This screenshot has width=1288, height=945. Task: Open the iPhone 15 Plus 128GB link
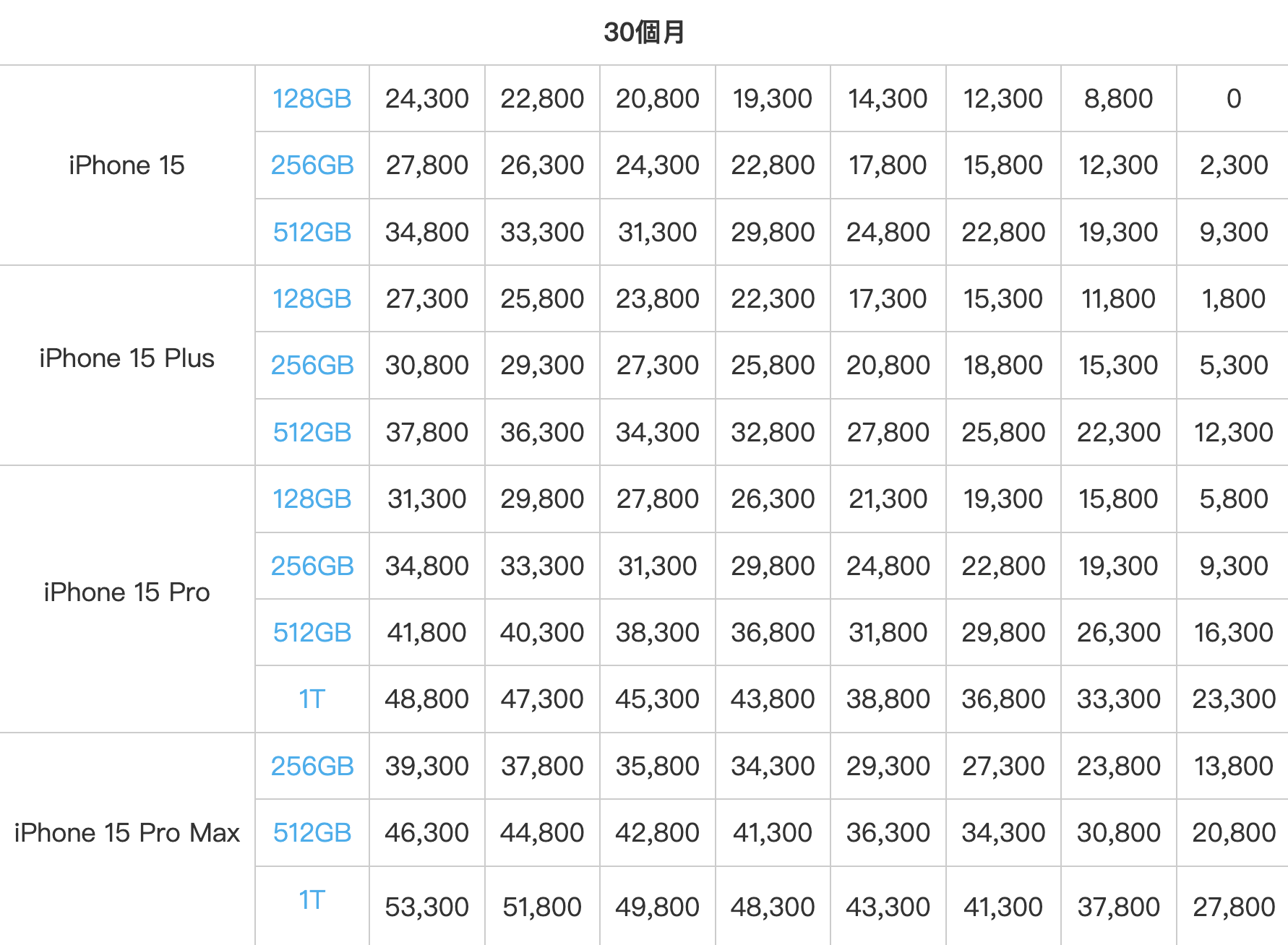coord(312,299)
